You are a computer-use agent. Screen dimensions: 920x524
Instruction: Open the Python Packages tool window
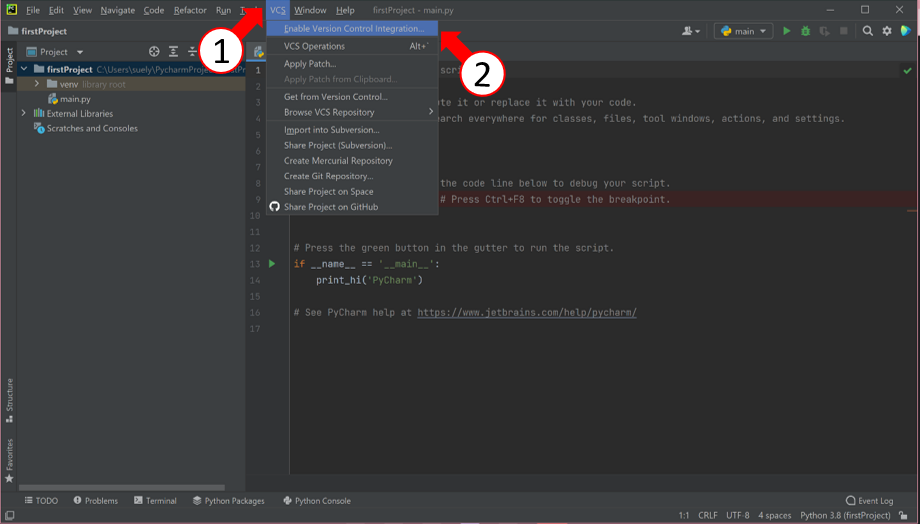(229, 501)
